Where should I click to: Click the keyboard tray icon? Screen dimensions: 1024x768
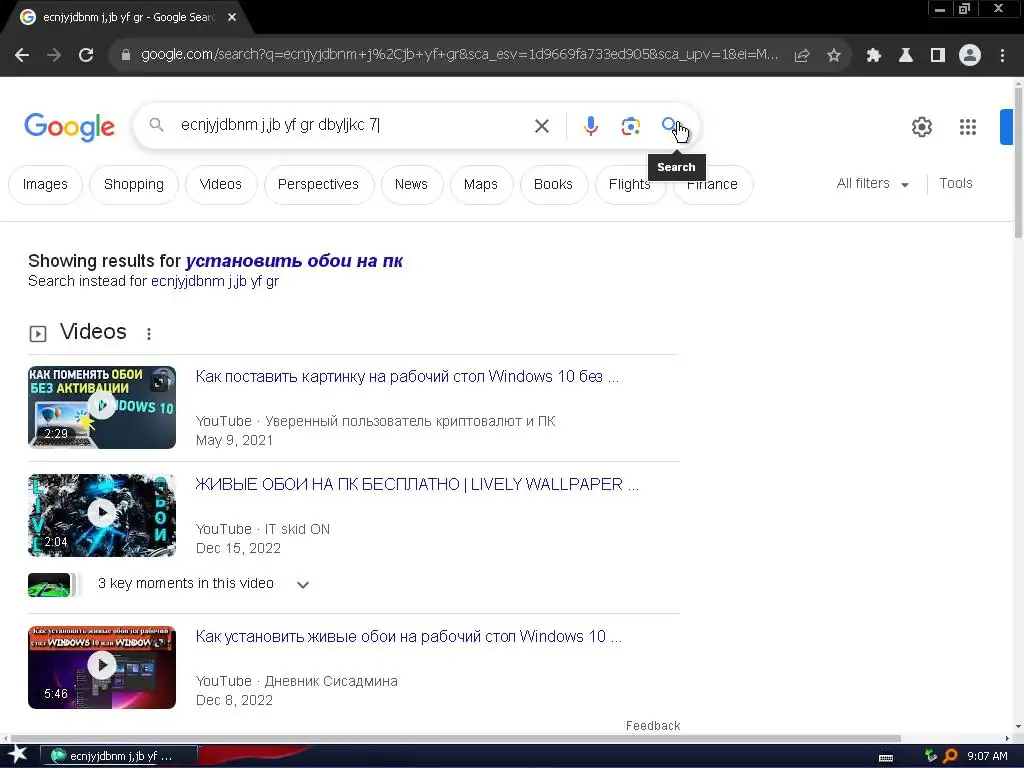pyautogui.click(x=886, y=758)
